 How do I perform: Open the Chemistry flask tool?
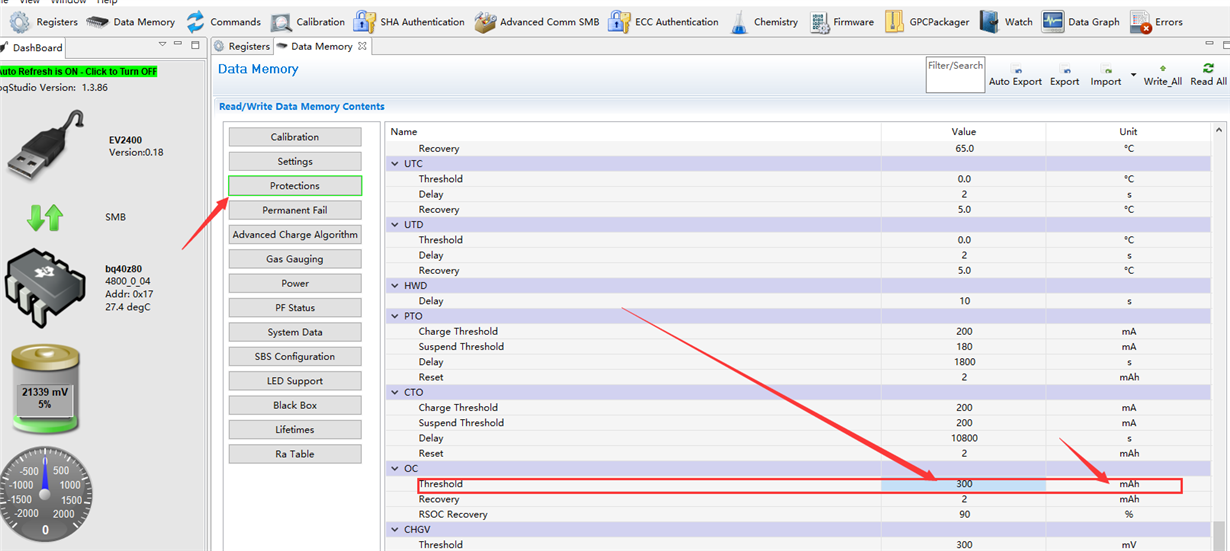(738, 21)
